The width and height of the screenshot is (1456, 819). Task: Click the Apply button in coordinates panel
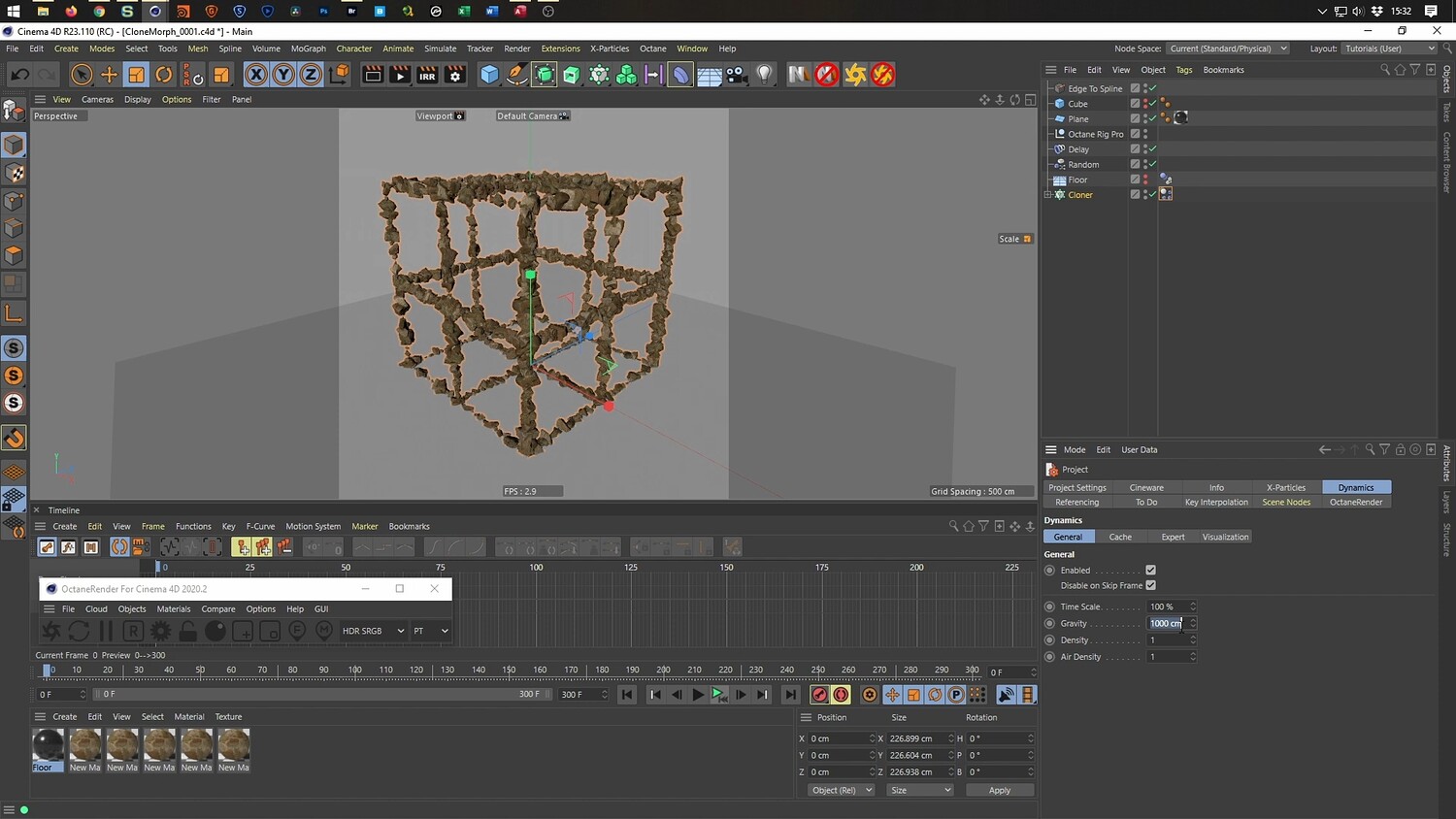(999, 790)
